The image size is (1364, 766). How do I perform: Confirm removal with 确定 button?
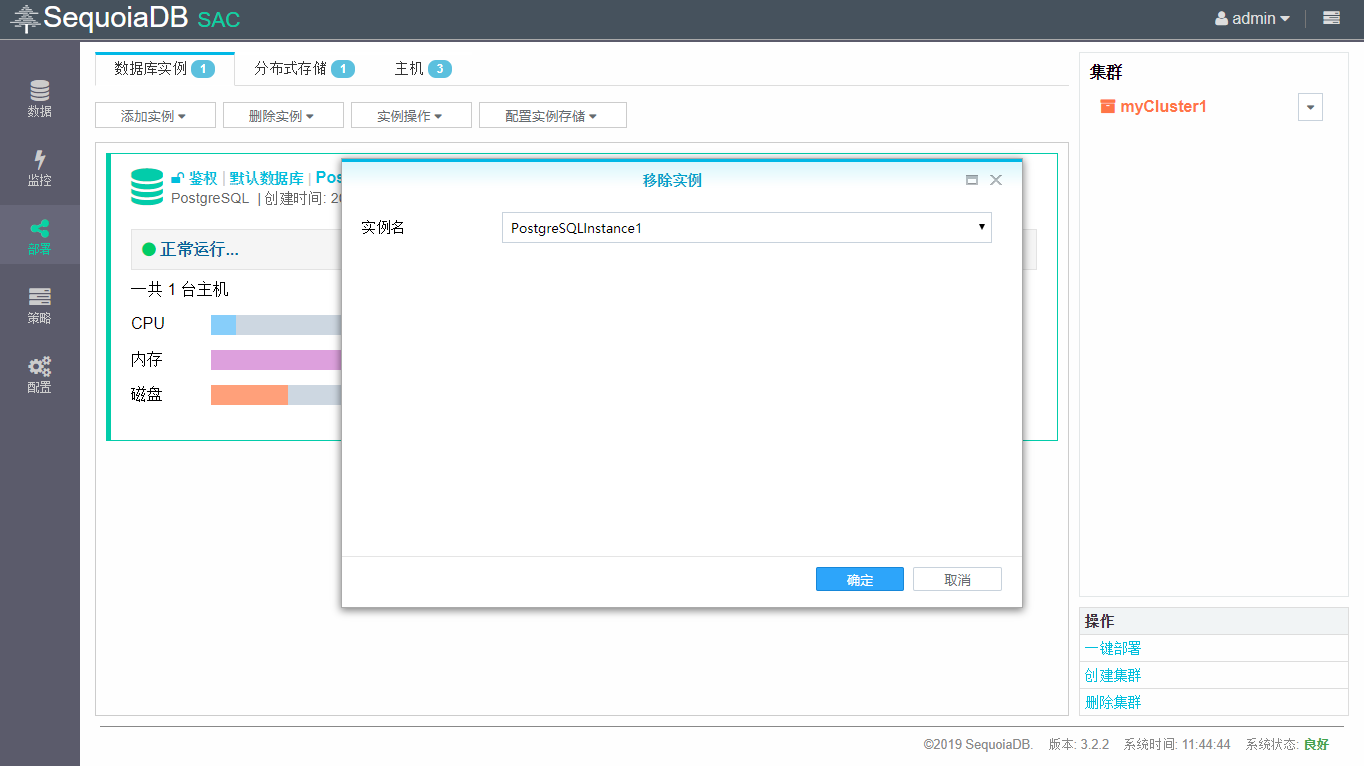pyautogui.click(x=859, y=580)
